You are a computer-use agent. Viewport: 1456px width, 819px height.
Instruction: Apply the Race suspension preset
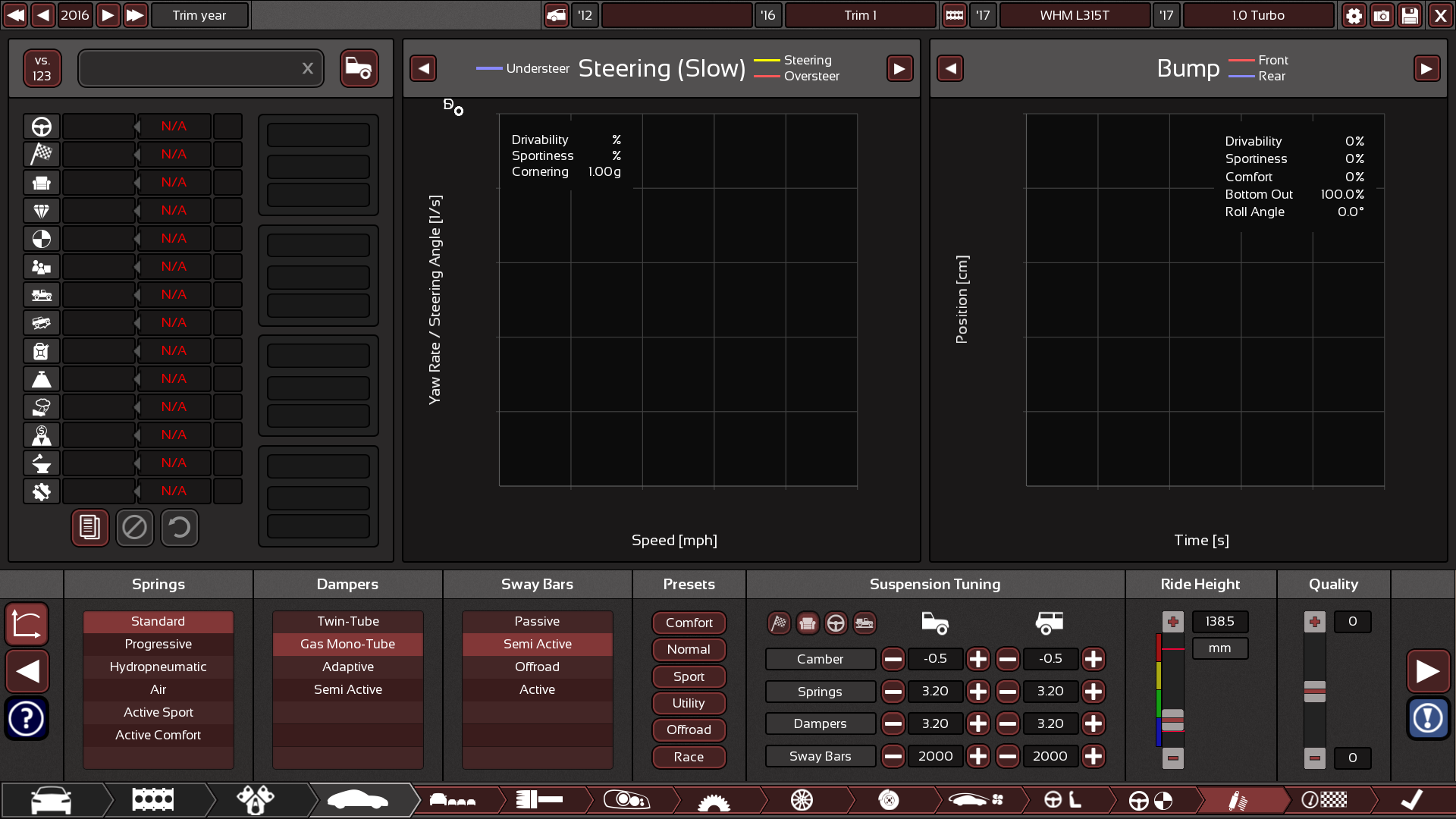[689, 757]
